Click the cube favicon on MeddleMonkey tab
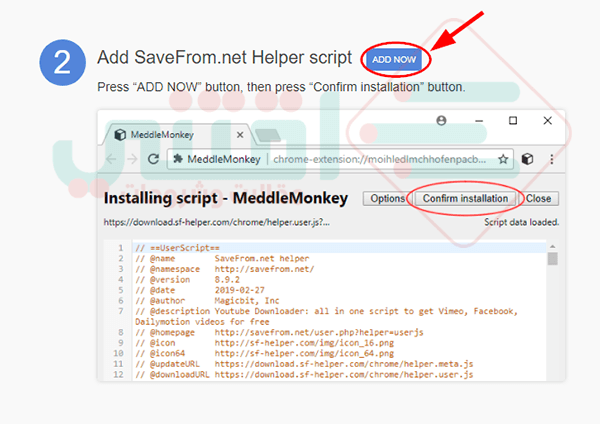Viewport: 600px width, 424px height. pyautogui.click(x=120, y=135)
